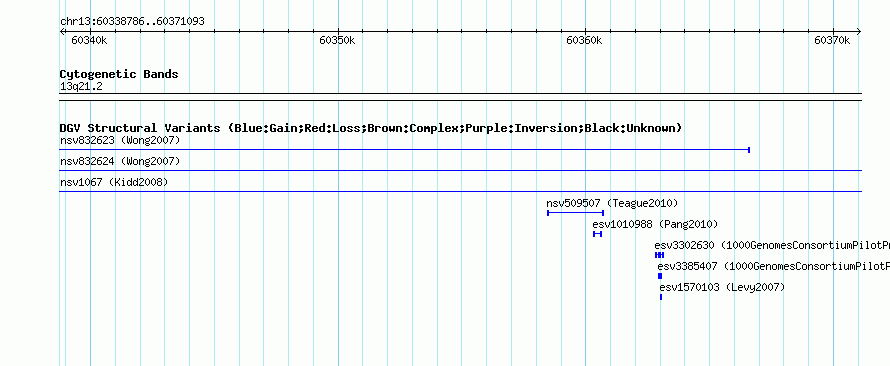This screenshot has width=890, height=366.
Task: Open variant esv3385407 1000Genomes label
Action: pos(774,267)
